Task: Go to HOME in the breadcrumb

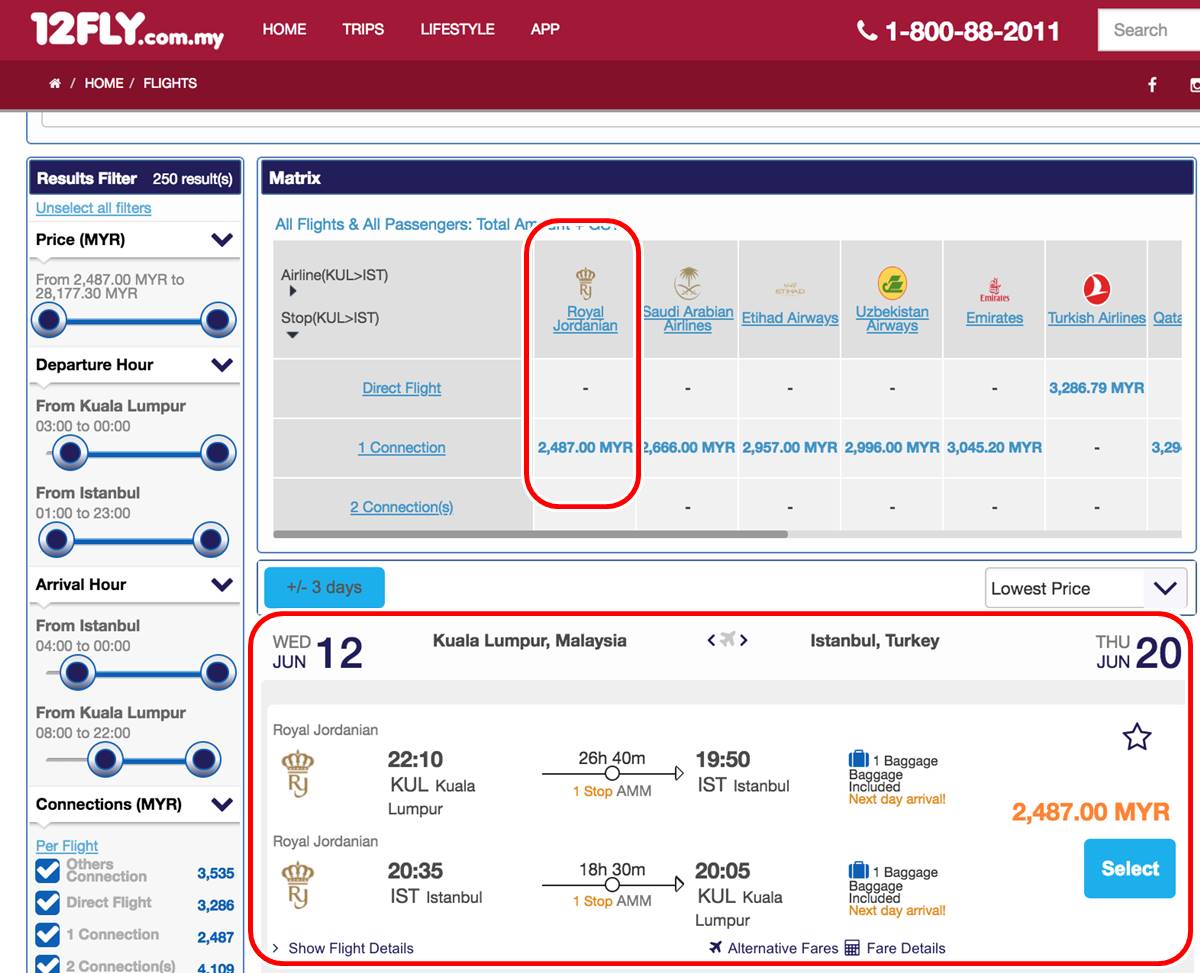Action: (x=104, y=83)
